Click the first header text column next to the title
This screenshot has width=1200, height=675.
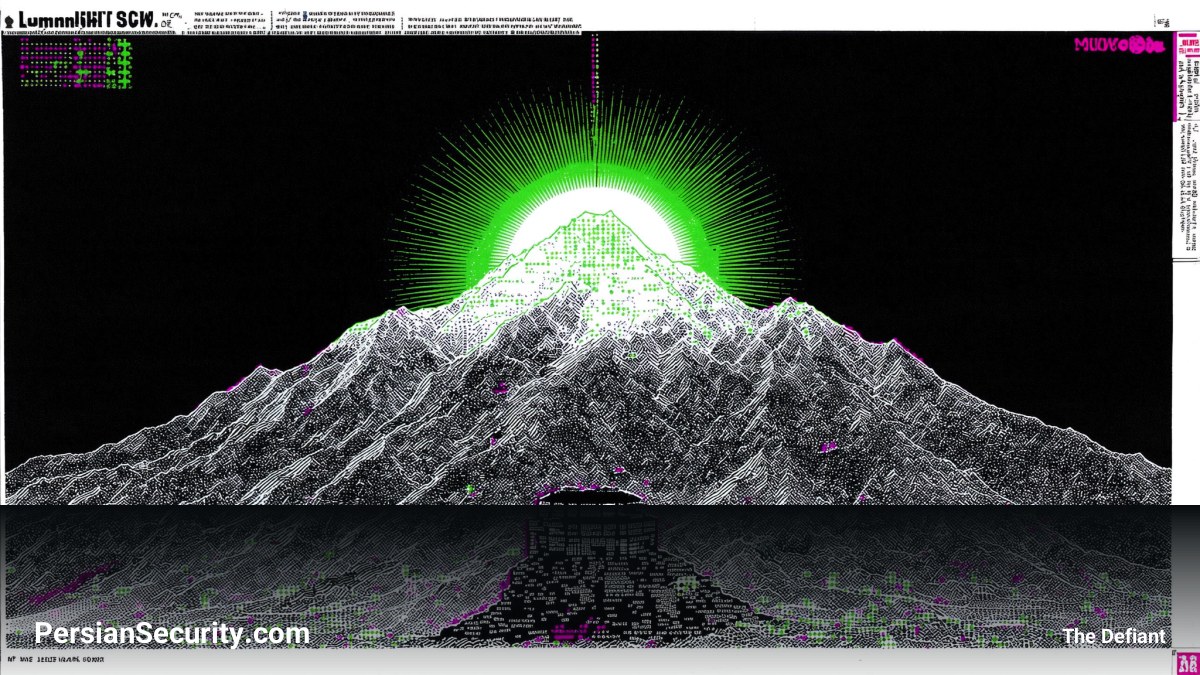point(227,20)
